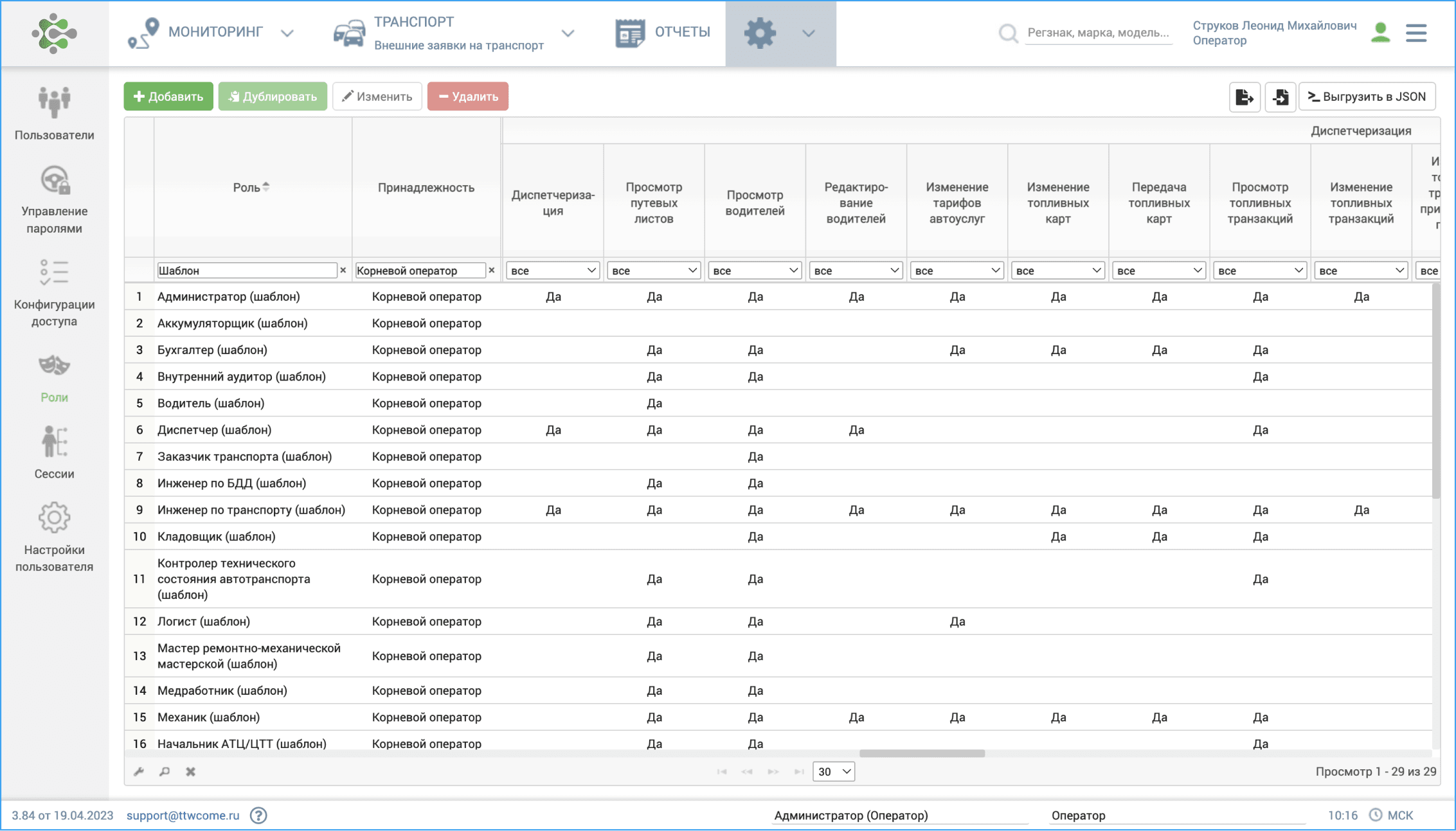Open the Users section in sidebar

click(54, 113)
